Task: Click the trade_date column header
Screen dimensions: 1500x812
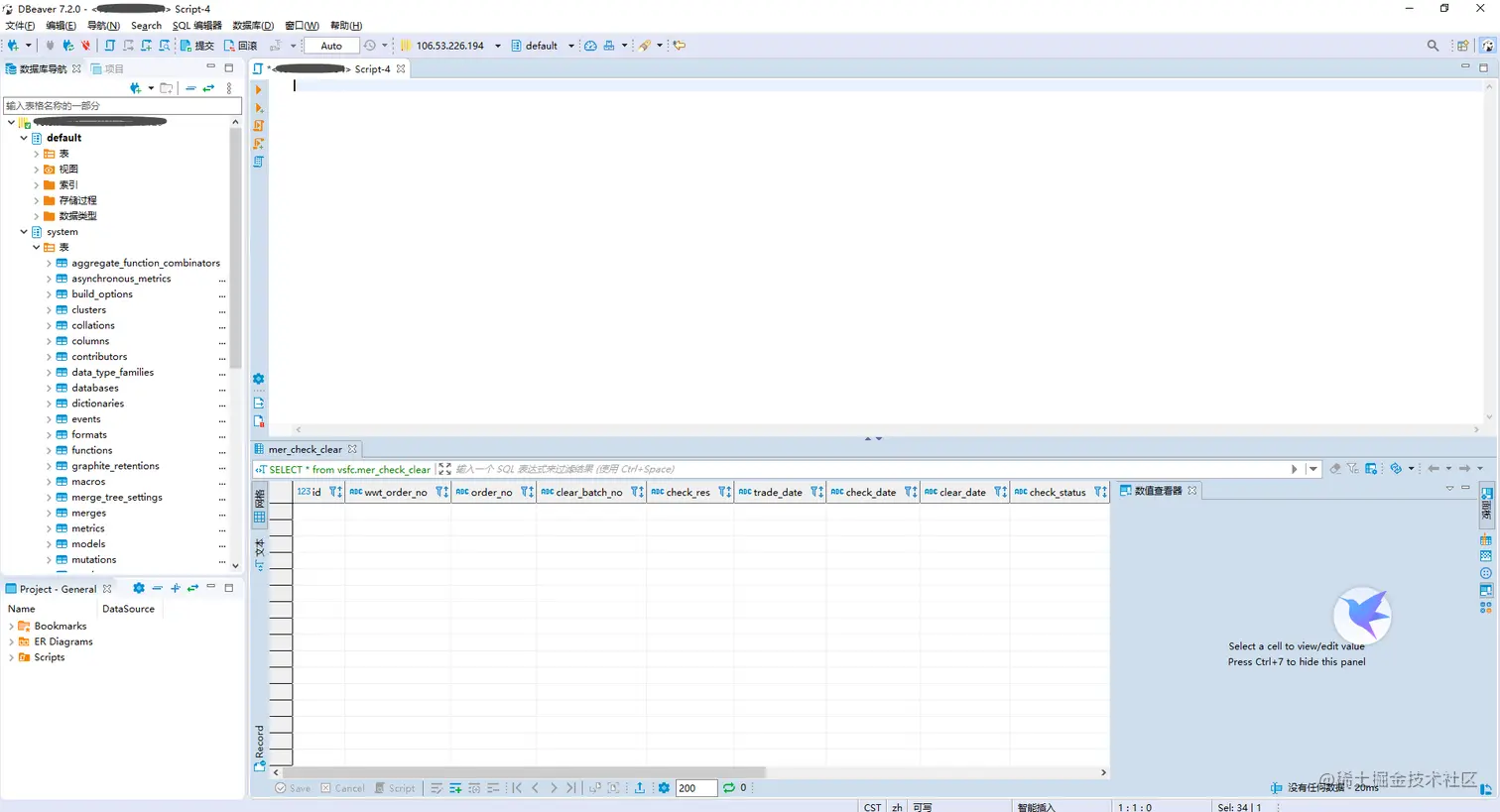Action: (x=778, y=492)
